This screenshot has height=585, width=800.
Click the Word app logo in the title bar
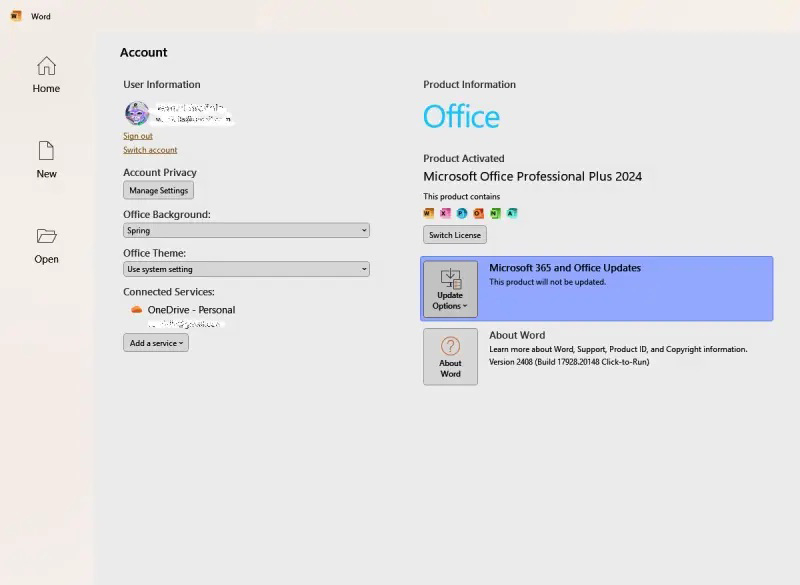pos(16,16)
